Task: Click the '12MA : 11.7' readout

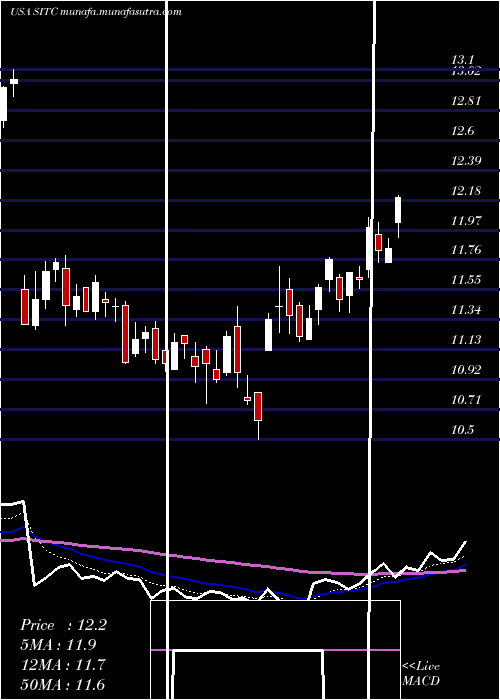Action: 63,664
